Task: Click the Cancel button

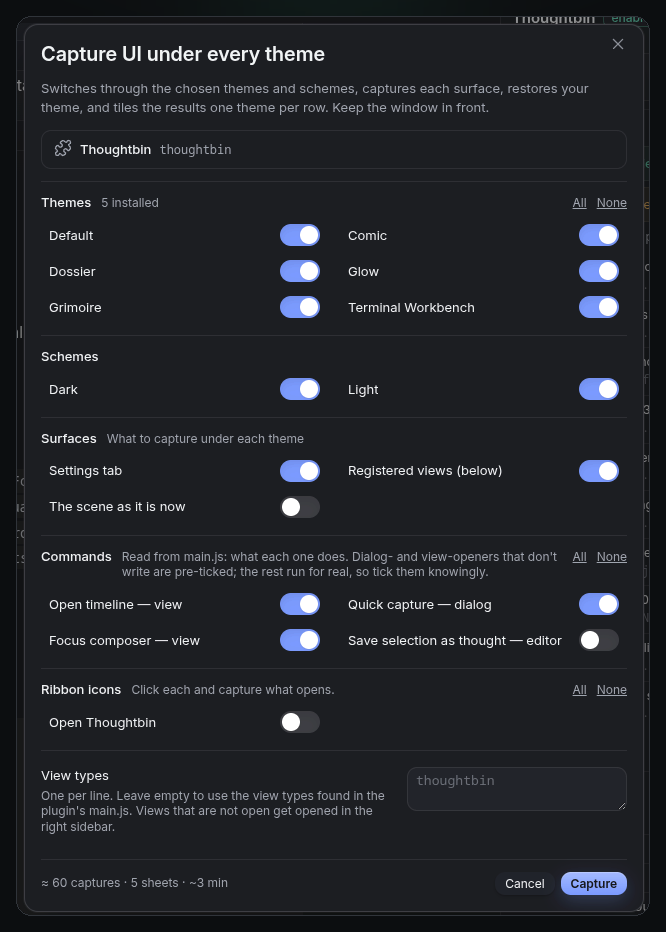Action: [x=524, y=884]
